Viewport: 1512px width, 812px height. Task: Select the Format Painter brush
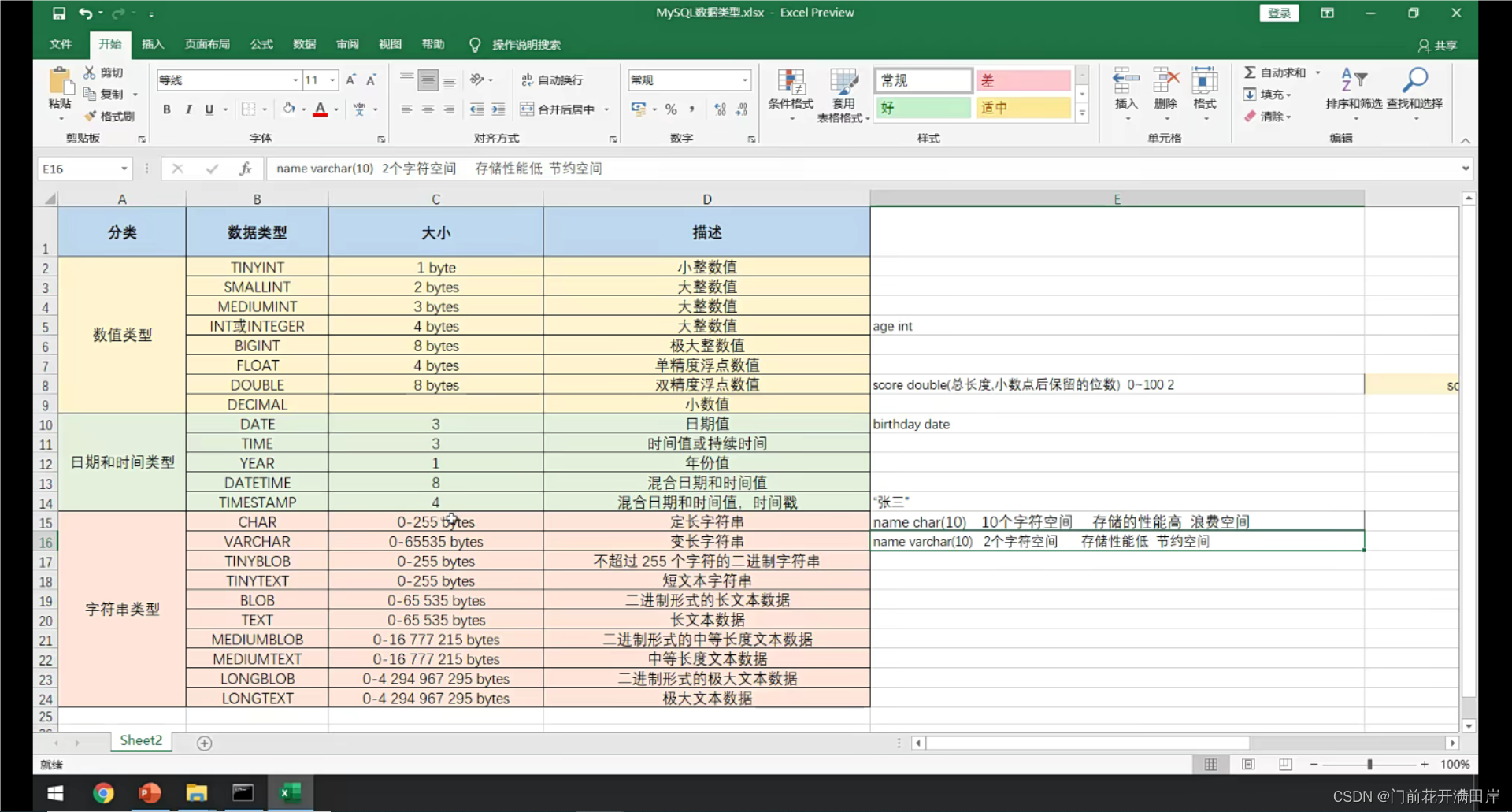pyautogui.click(x=109, y=116)
